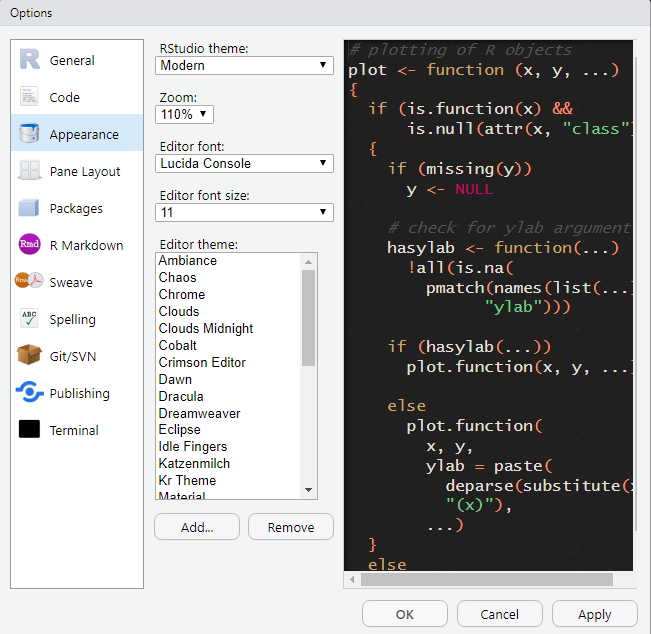Switch to the Code options section
Viewport: 651px width, 634px height.
77,97
